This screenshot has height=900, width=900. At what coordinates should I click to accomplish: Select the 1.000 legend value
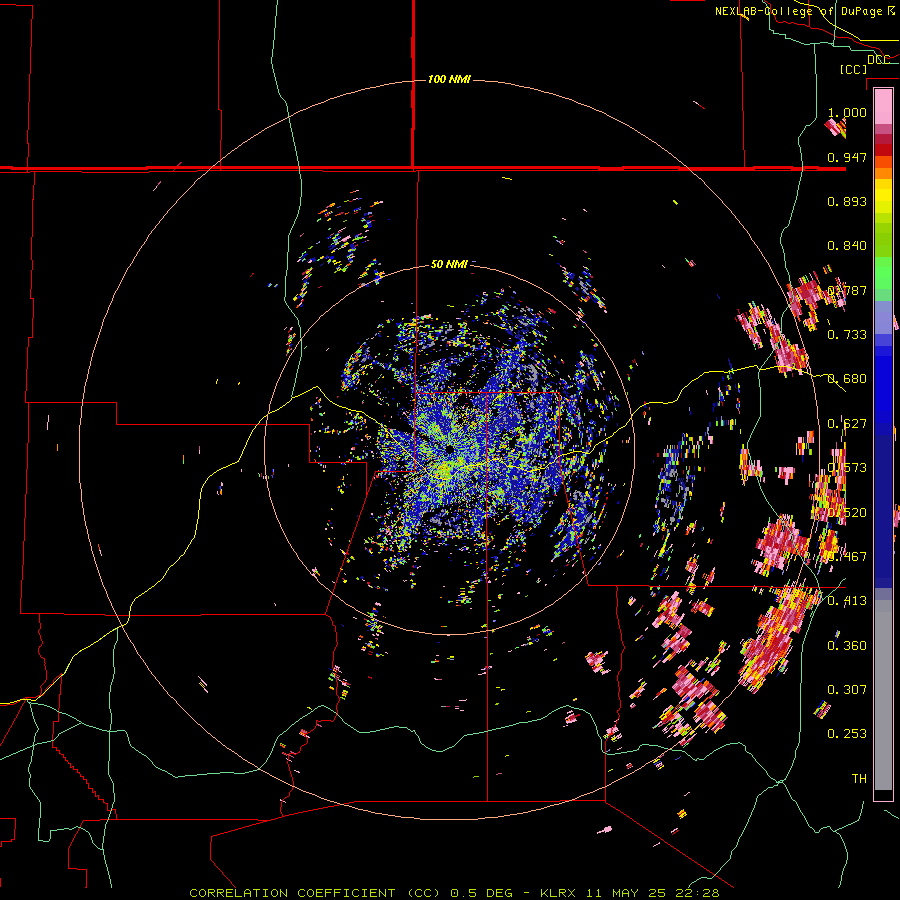click(847, 112)
